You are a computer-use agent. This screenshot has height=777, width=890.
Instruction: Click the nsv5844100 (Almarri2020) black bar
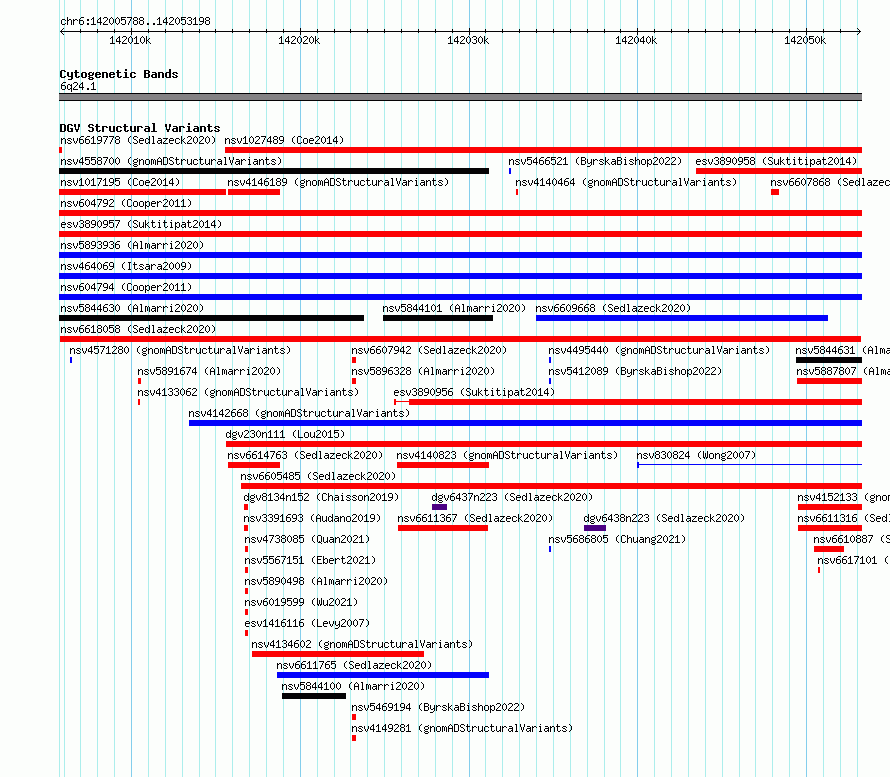pos(314,696)
